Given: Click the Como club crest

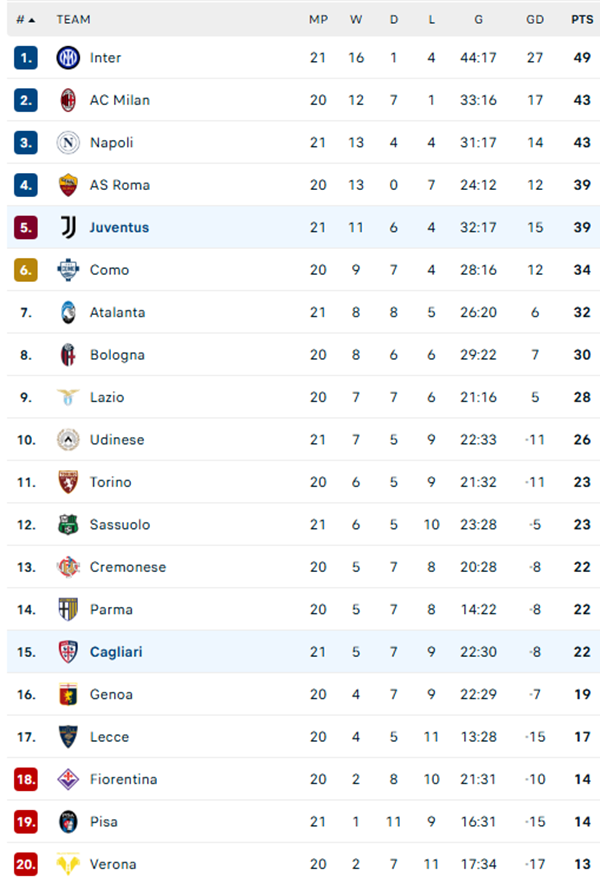Looking at the screenshot, I should (x=66, y=270).
